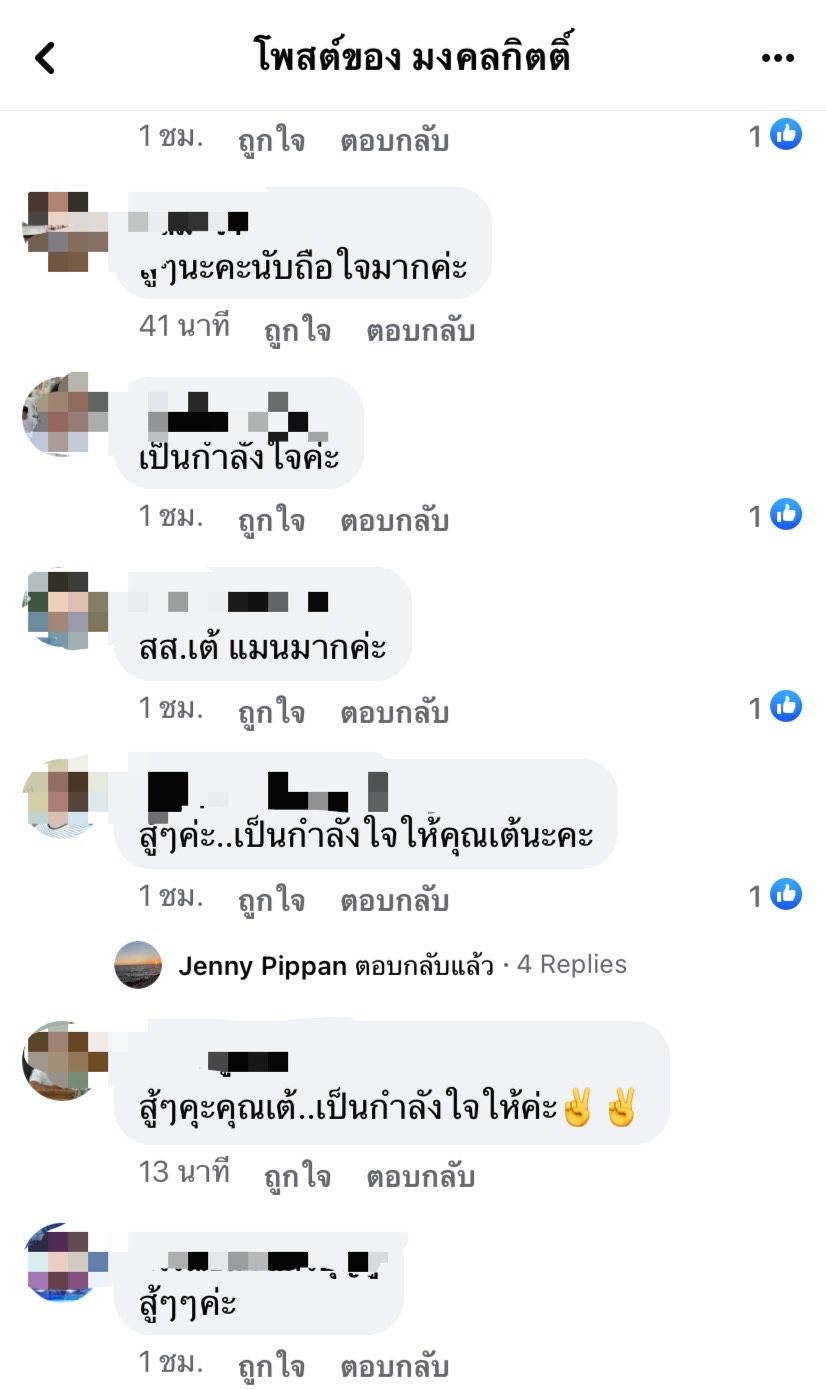
Task: Open avatar of the นับถือใจมากค่ะ commenter
Action: (60, 230)
